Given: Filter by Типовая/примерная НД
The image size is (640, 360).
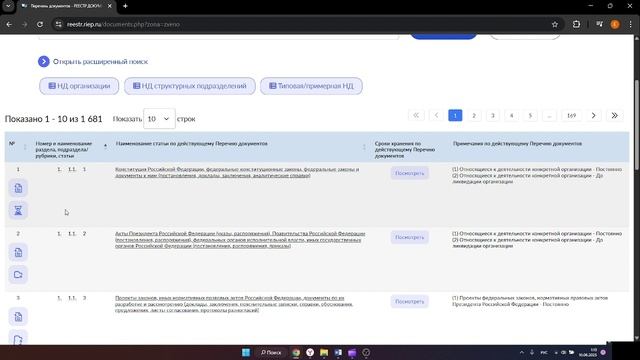Looking at the screenshot, I should coord(311,86).
